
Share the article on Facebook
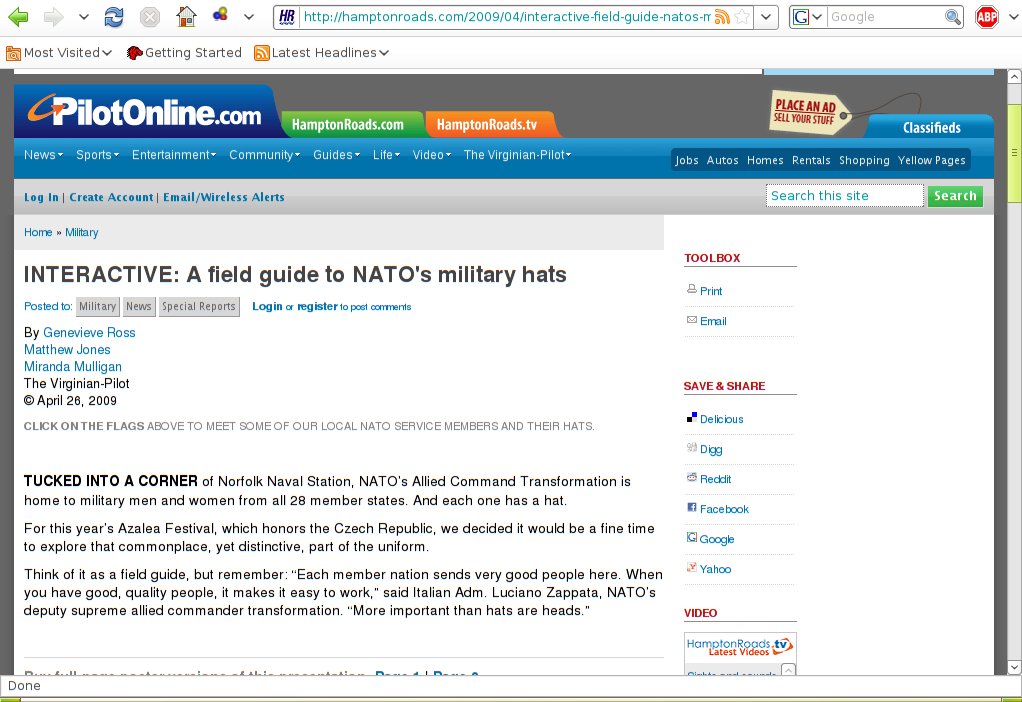click(723, 509)
